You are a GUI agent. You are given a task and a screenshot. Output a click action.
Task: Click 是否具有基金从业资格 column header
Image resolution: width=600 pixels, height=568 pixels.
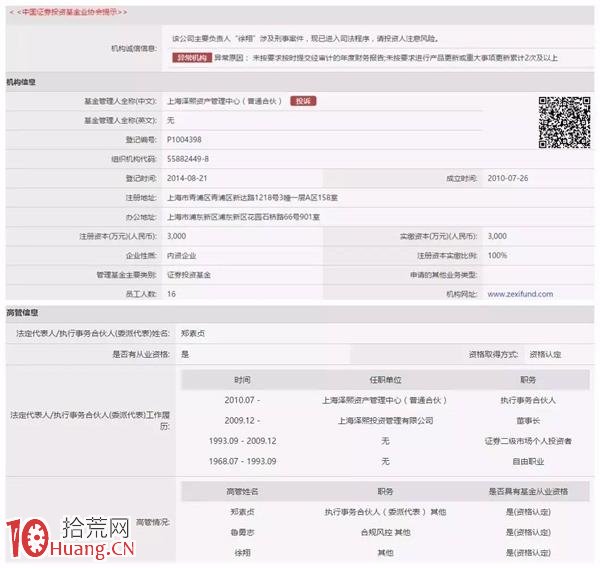528,491
